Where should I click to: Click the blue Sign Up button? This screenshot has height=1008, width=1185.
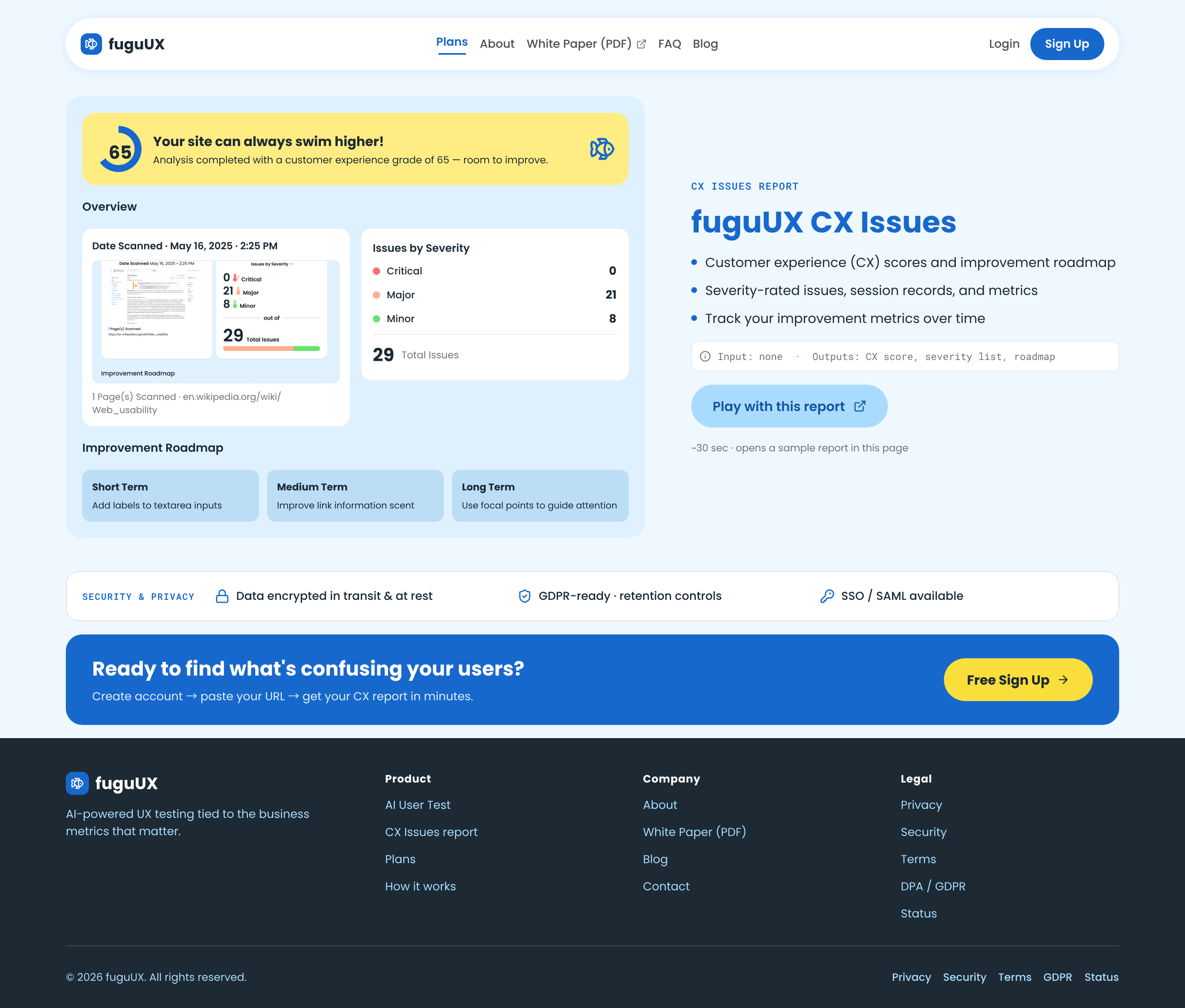[x=1067, y=44]
